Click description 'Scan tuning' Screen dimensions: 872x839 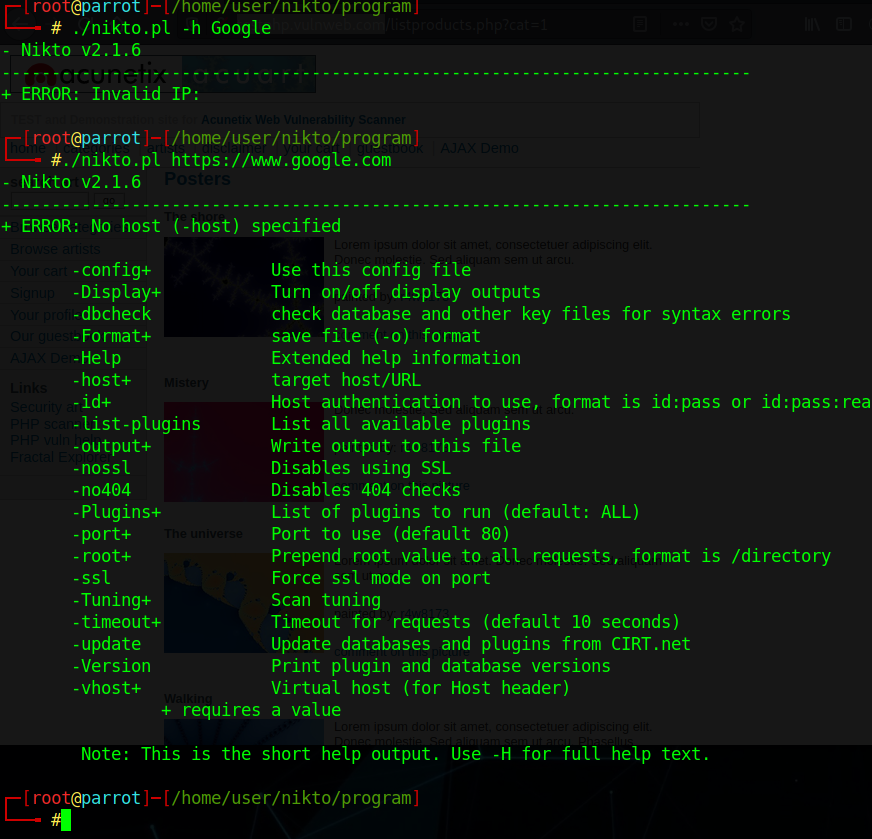pos(326,600)
